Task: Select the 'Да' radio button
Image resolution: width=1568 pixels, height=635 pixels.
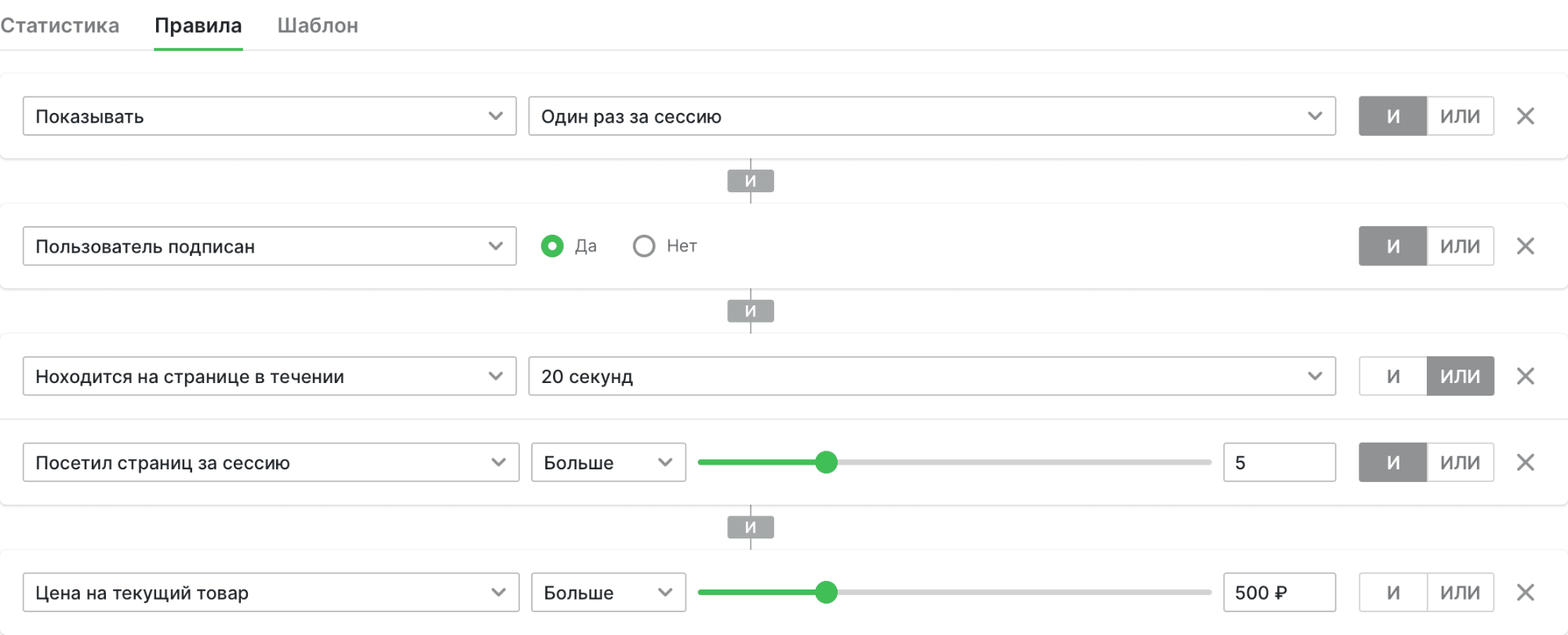Action: coord(552,246)
